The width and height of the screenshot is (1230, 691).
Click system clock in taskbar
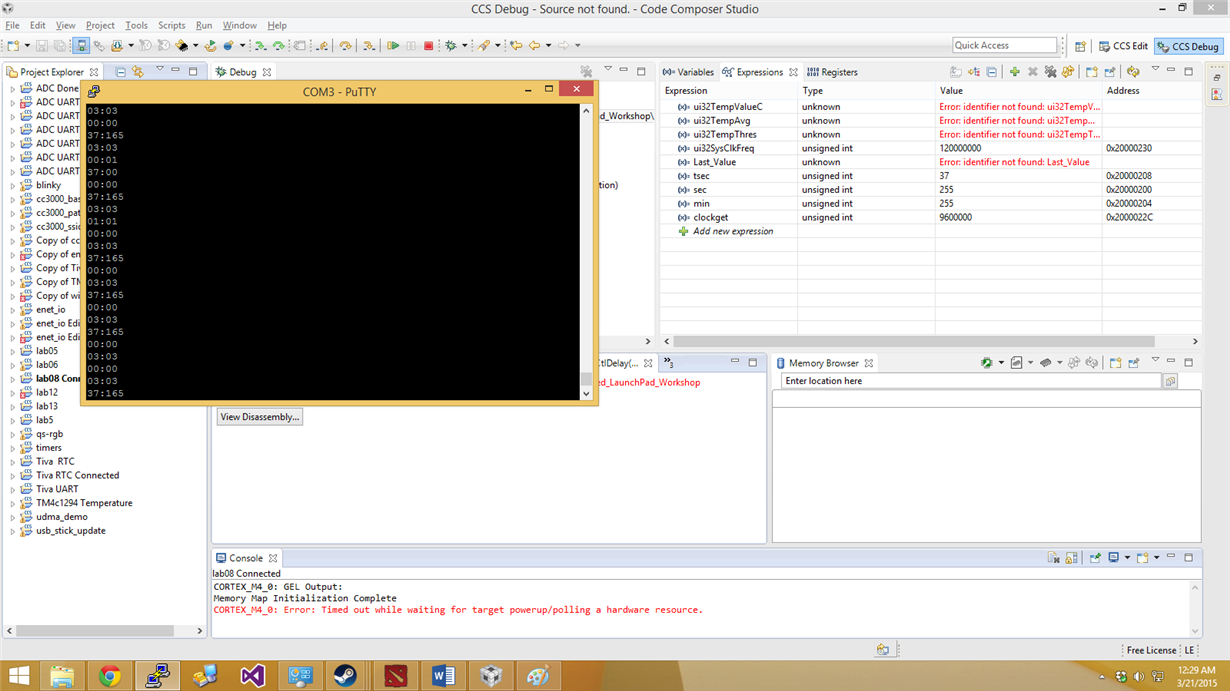tap(1195, 676)
